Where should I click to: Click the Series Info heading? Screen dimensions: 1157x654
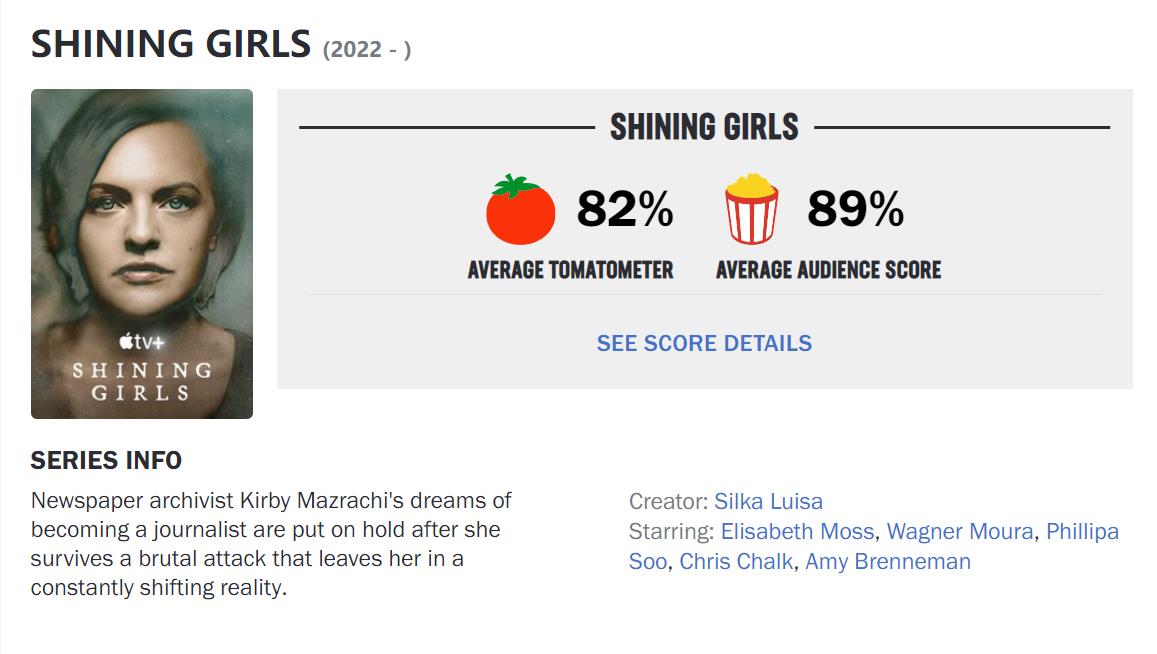[x=106, y=460]
